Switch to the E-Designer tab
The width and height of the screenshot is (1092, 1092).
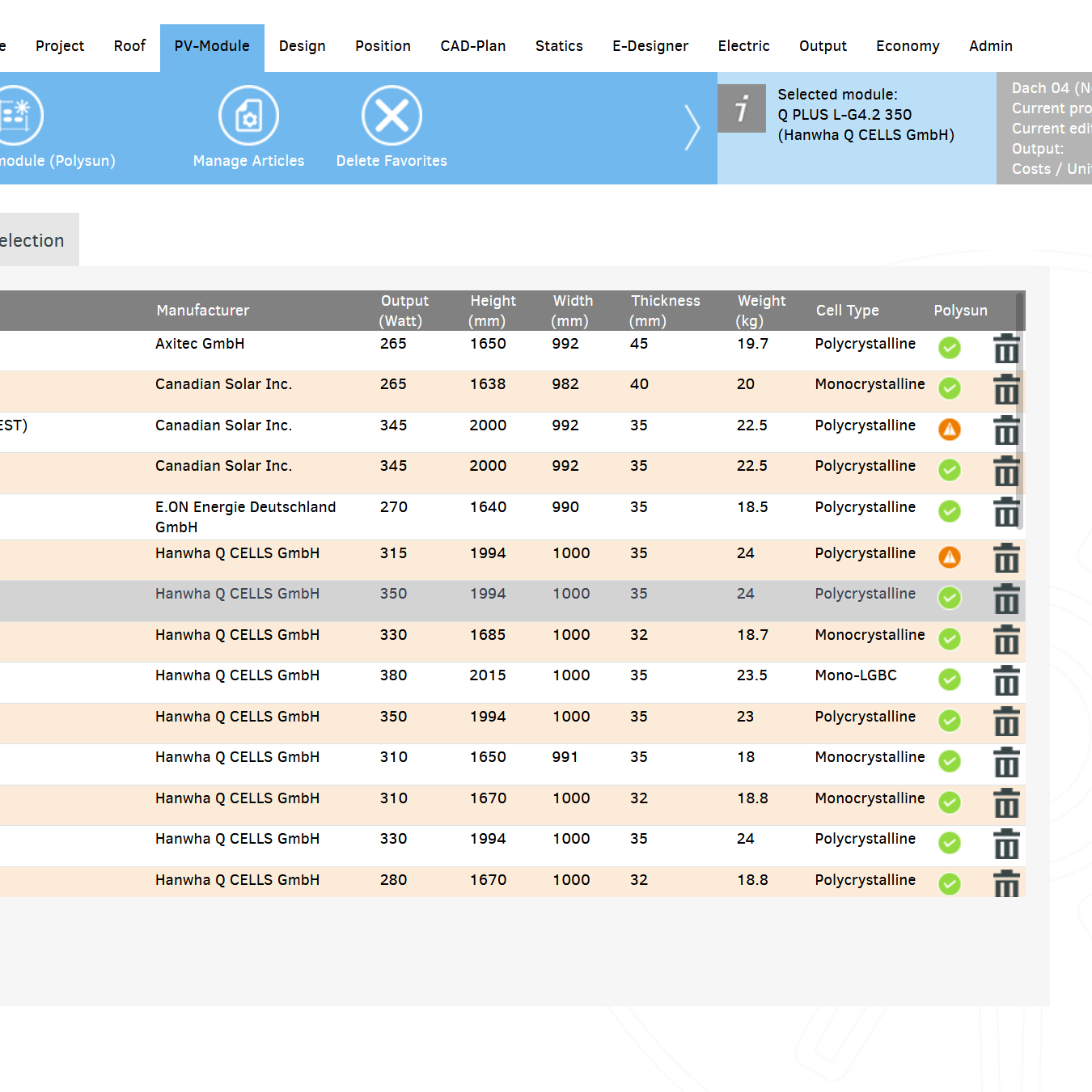(x=650, y=46)
